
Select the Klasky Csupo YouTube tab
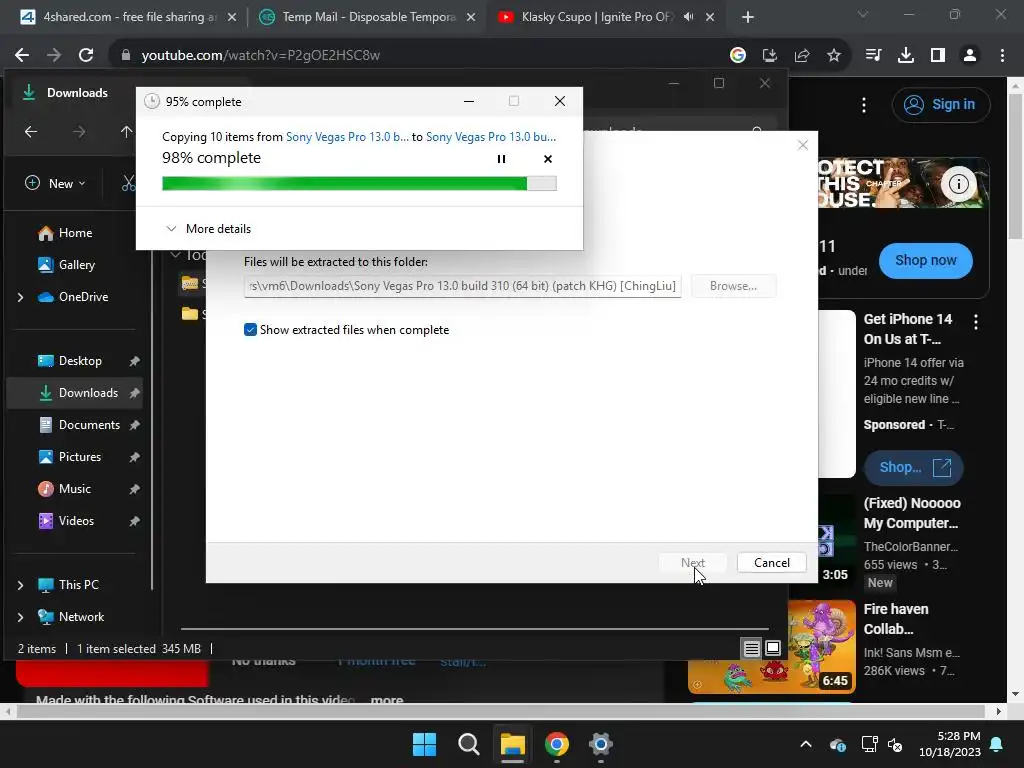point(596,17)
